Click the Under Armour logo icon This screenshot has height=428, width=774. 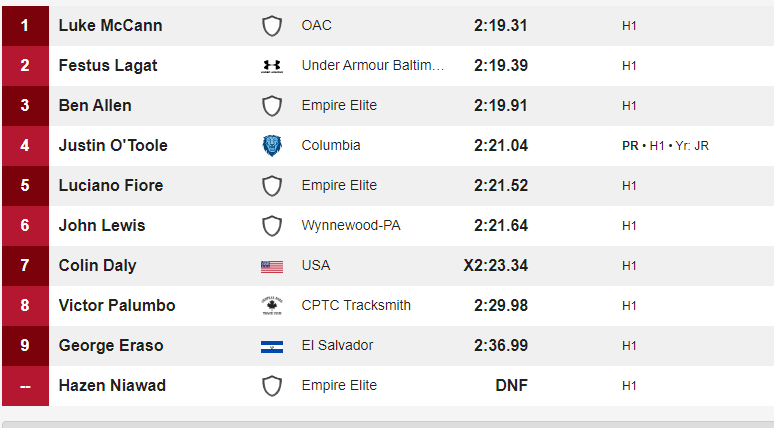271,66
